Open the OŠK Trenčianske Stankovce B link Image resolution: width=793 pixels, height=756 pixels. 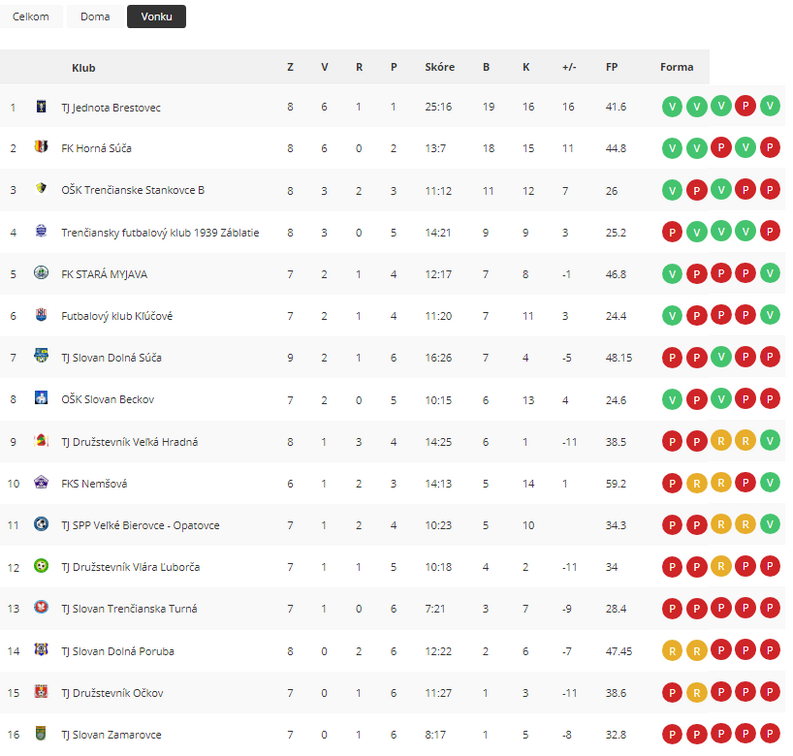[133, 190]
